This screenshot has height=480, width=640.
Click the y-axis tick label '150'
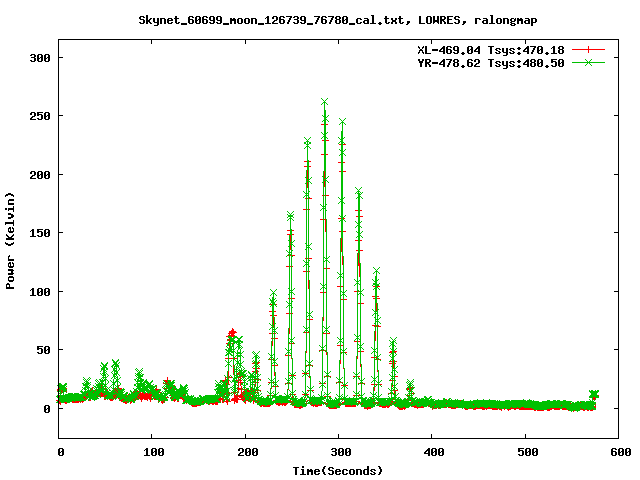pyautogui.click(x=40, y=233)
